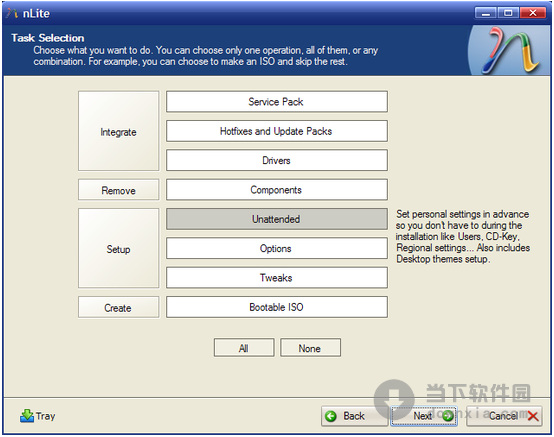
Task: Click the red X Cancel icon
Action: point(533,417)
